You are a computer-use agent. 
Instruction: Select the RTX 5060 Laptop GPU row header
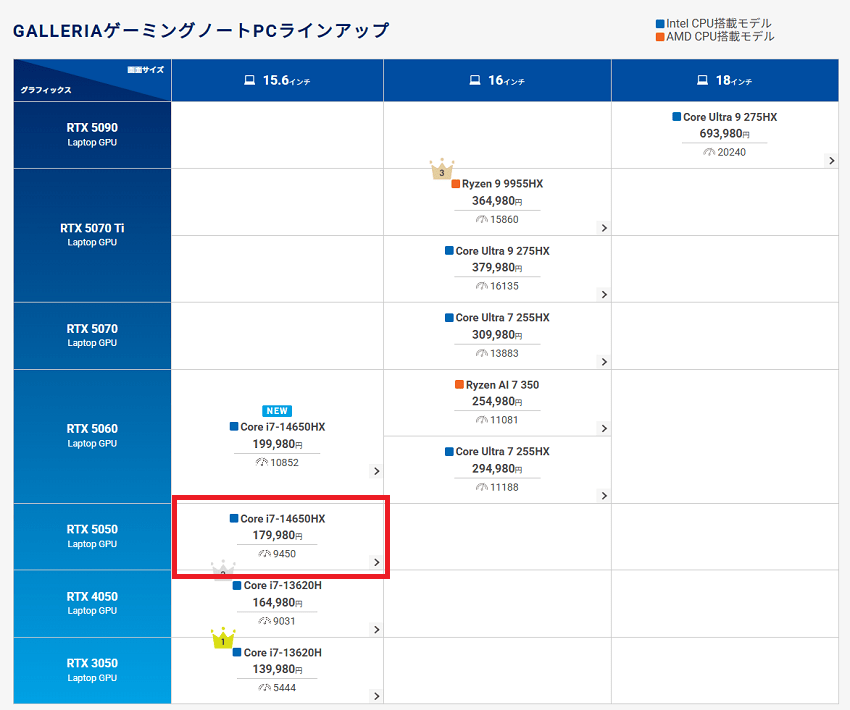92,435
